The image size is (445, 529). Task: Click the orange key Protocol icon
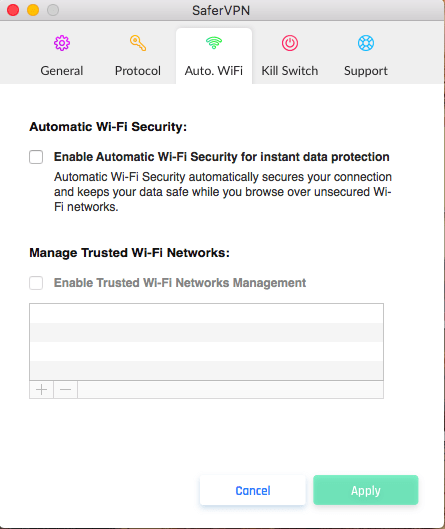pyautogui.click(x=138, y=43)
